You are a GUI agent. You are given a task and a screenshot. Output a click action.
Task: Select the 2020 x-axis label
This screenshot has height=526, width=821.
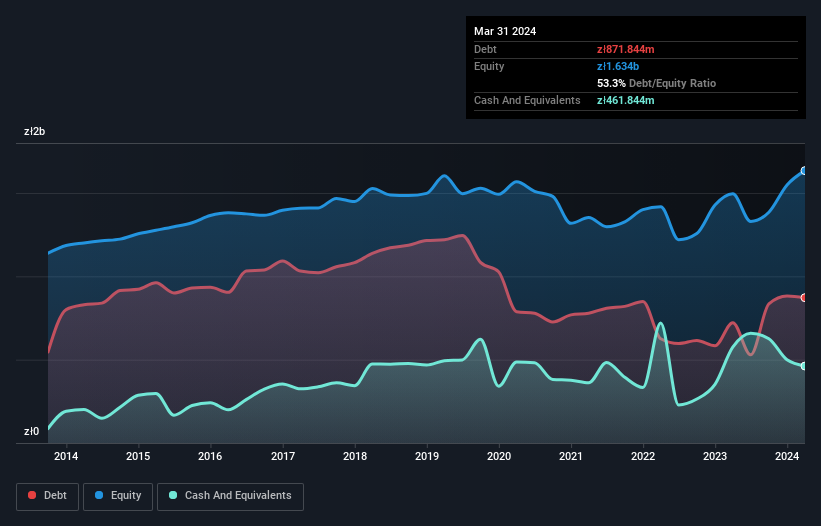click(499, 456)
